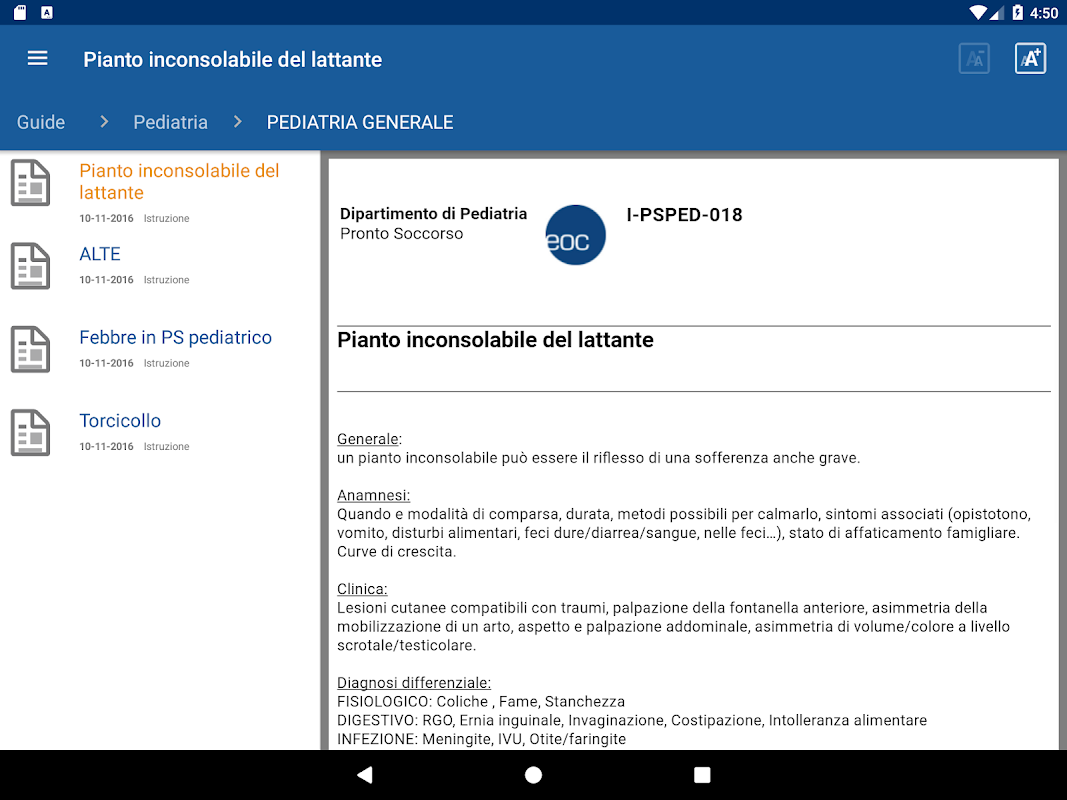Click the document icon beside ALTE
Viewport: 1067px width, 800px height.
coord(31,266)
